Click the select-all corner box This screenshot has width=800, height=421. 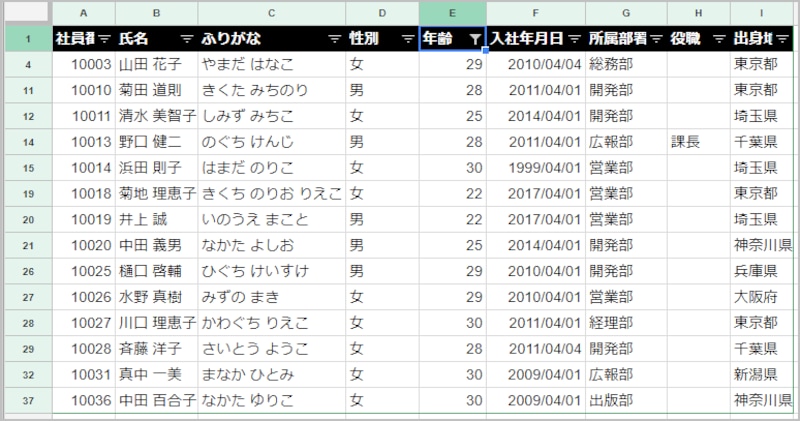tap(28, 12)
